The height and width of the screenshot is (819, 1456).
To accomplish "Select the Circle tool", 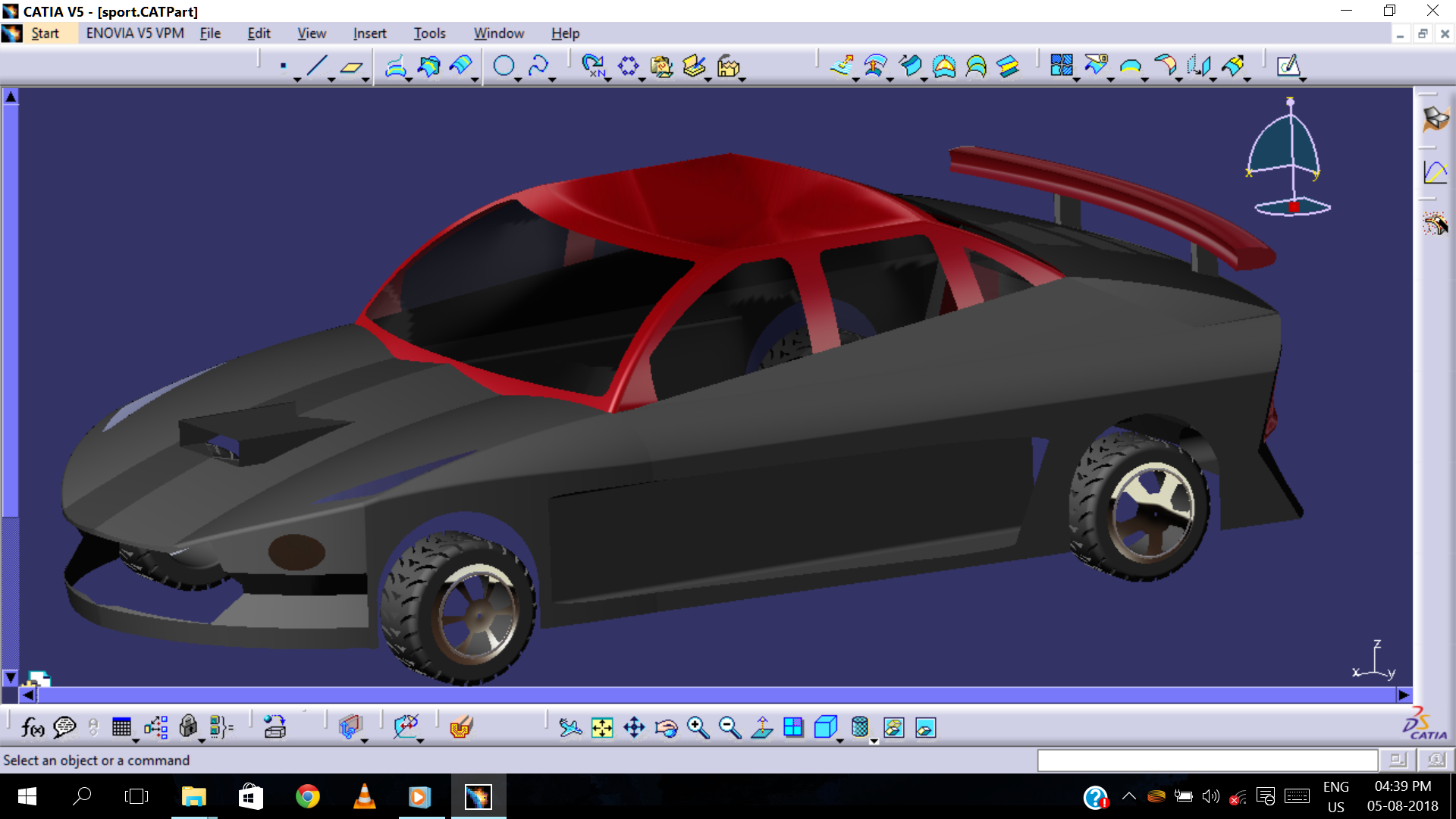I will point(504,67).
